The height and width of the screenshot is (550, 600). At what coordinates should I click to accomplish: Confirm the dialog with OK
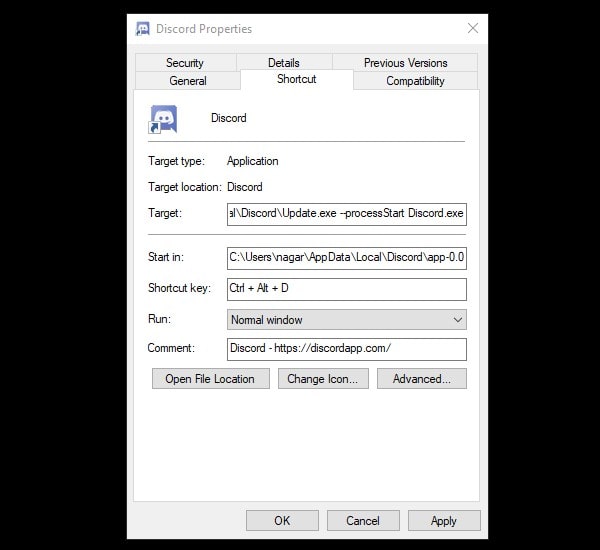tap(282, 520)
